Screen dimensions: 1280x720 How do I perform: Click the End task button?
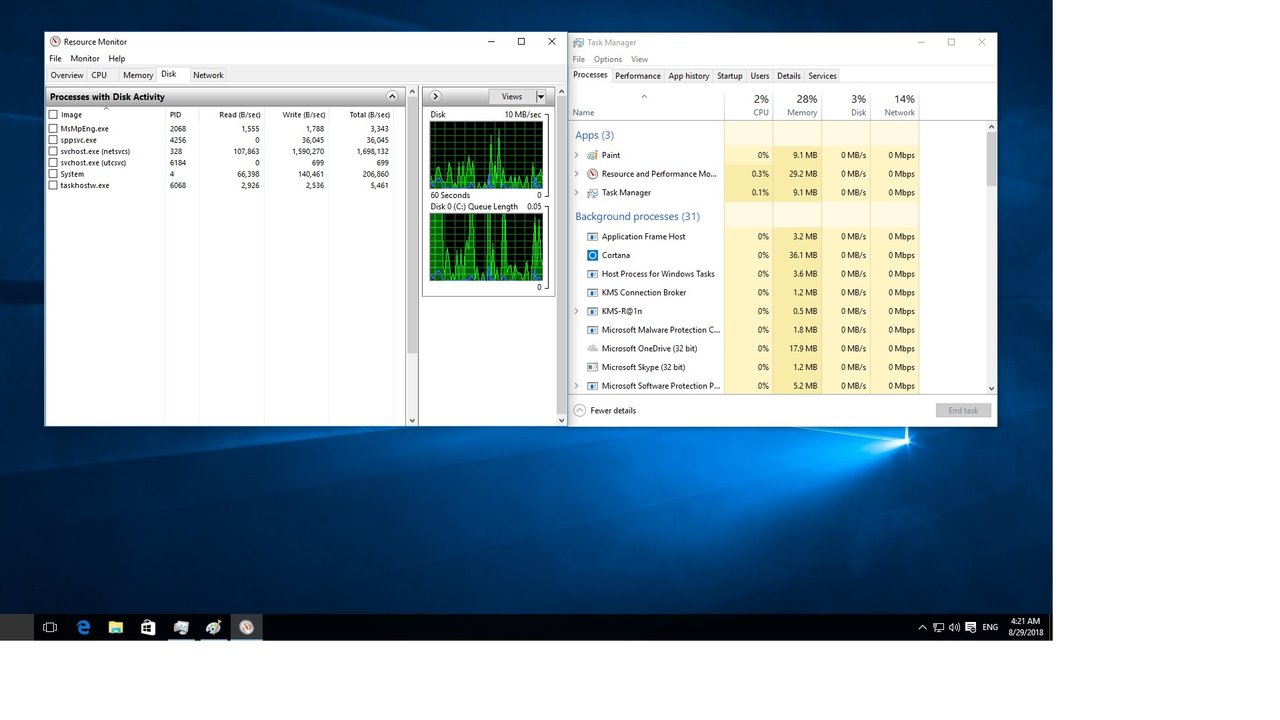point(963,411)
